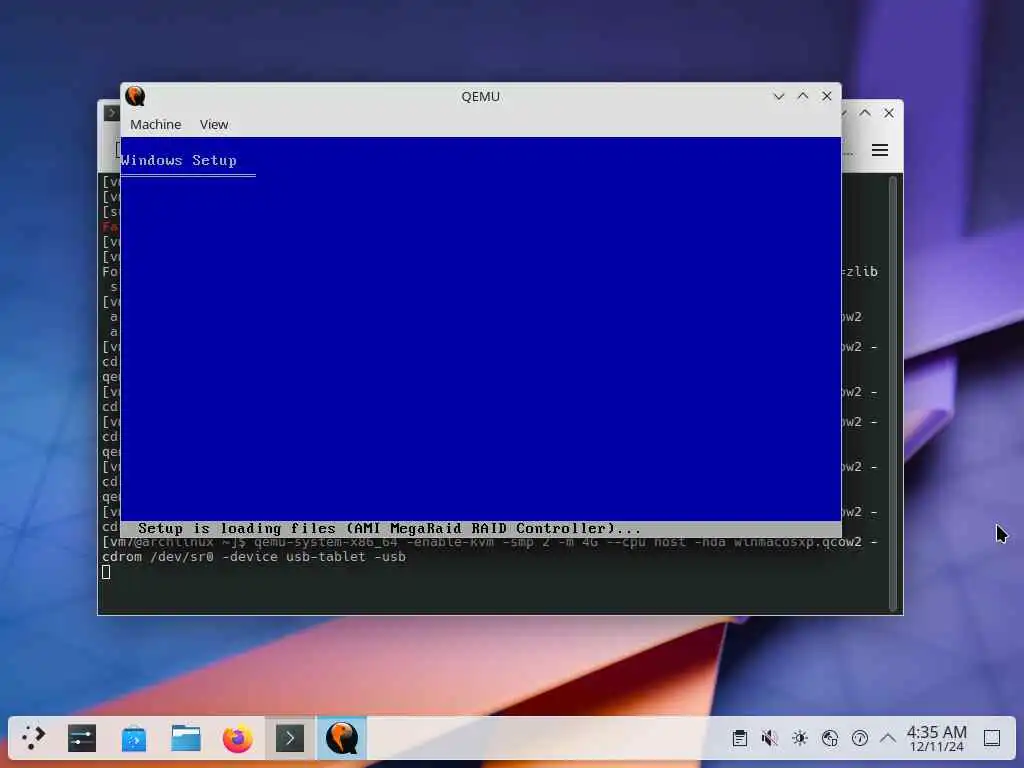1024x768 pixels.
Task: Maximize the terminal window behind QEMU
Action: [x=865, y=113]
